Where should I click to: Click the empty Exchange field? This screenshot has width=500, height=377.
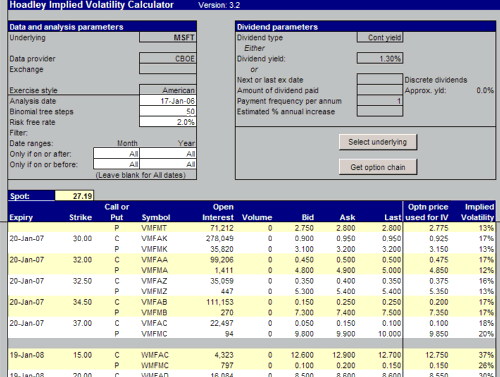coord(168,69)
